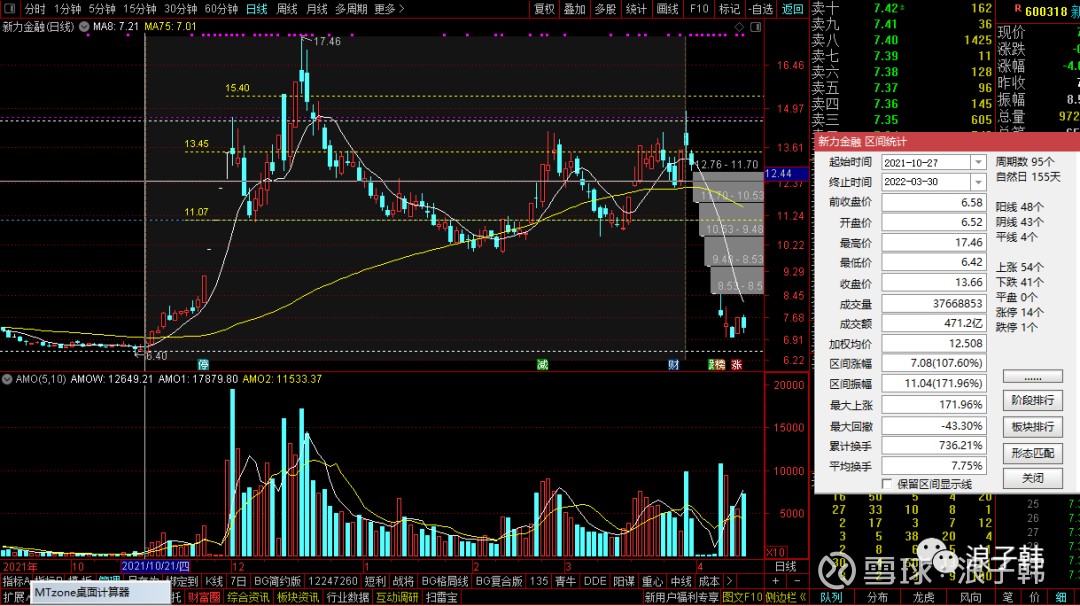Viewport: 1080px width, 606px height.
Task: Toggle 保留区间显示线 checkbox
Action: coord(887,484)
